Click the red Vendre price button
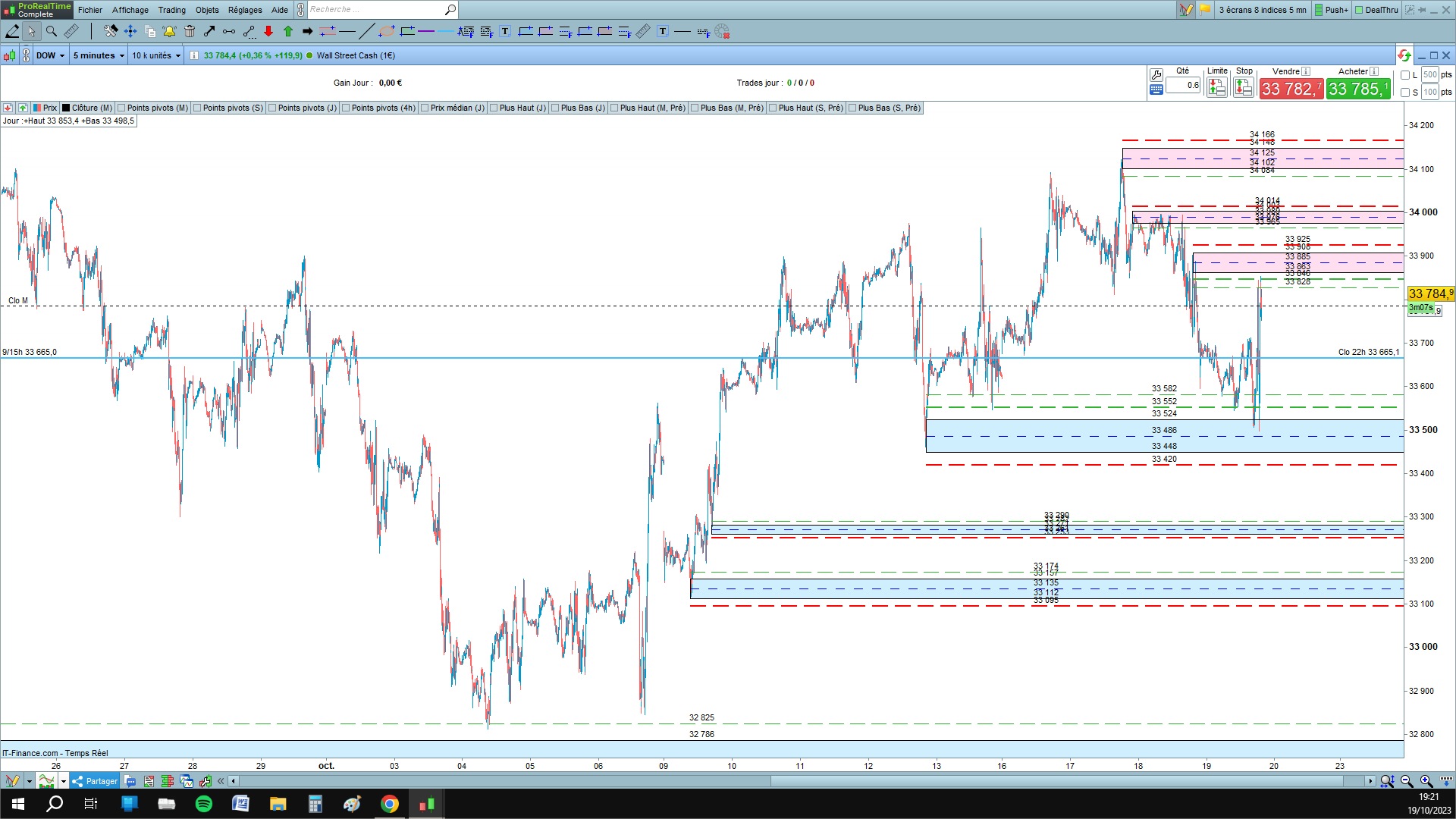 pos(1291,89)
